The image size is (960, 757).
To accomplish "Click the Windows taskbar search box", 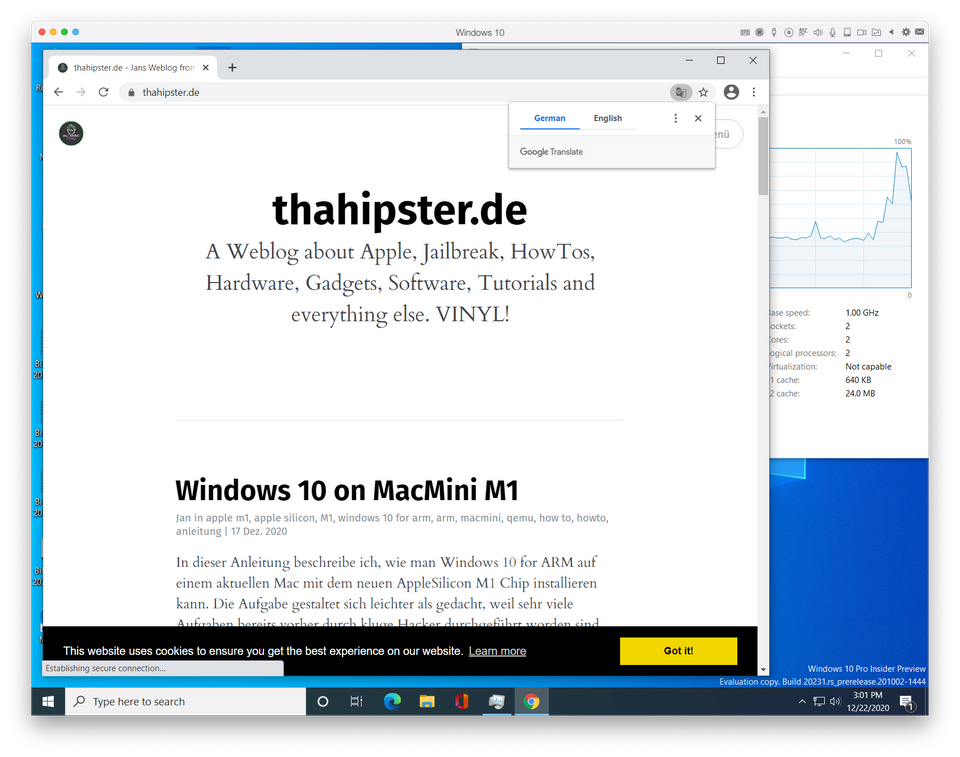I will [185, 702].
